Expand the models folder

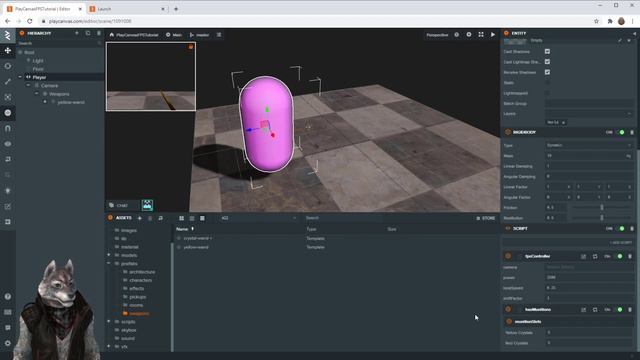(109, 255)
